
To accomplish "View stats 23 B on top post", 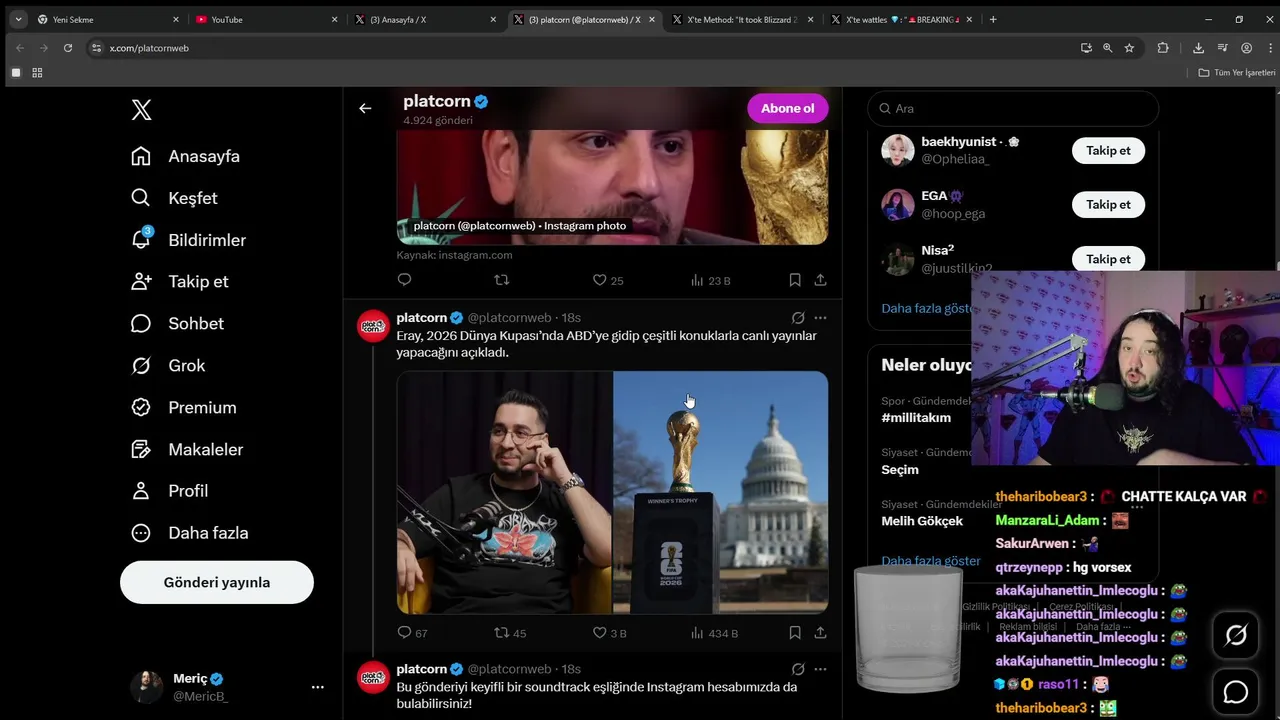I will [710, 280].
